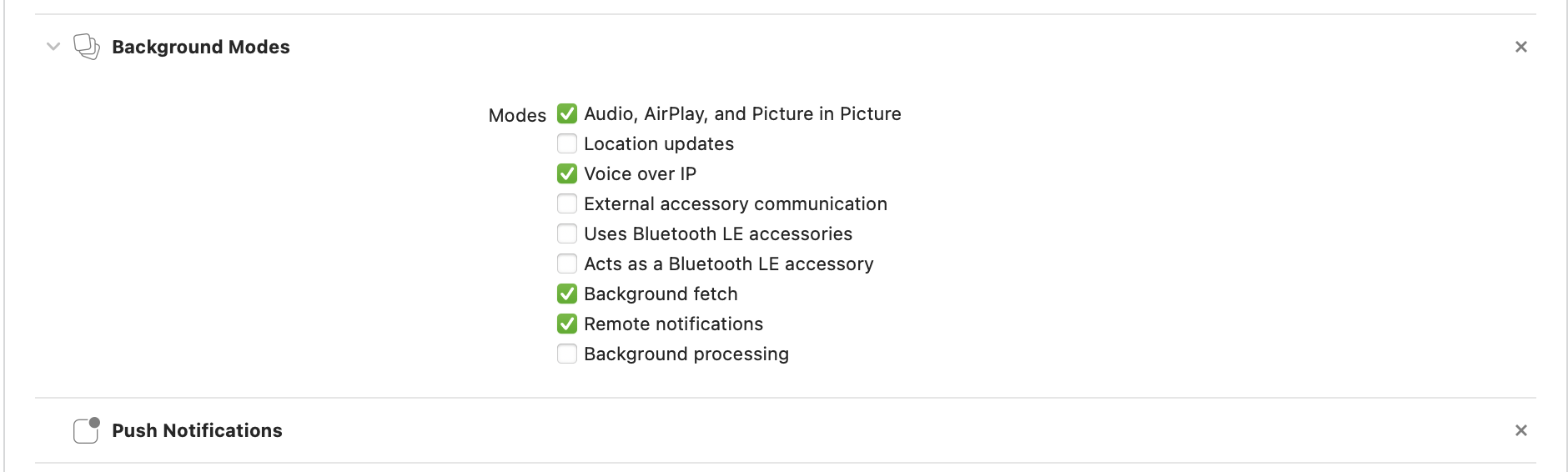Click the Voice over IP label text
This screenshot has height=472, width=1568.
click(640, 173)
